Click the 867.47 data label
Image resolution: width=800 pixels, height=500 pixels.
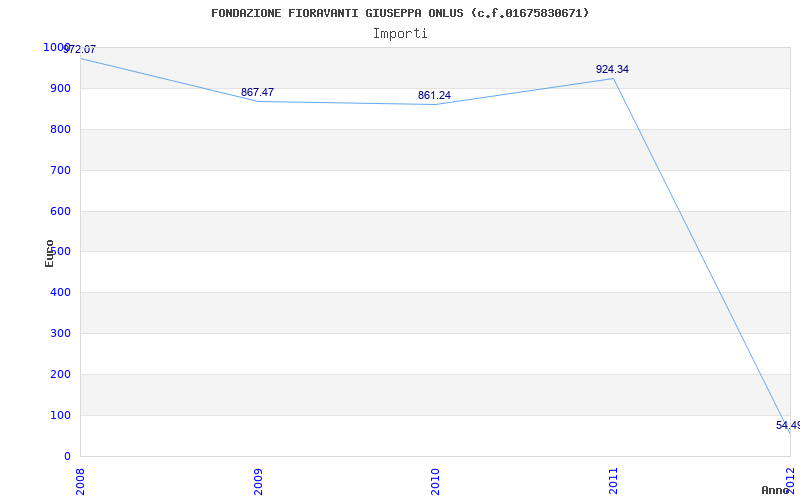coord(257,92)
